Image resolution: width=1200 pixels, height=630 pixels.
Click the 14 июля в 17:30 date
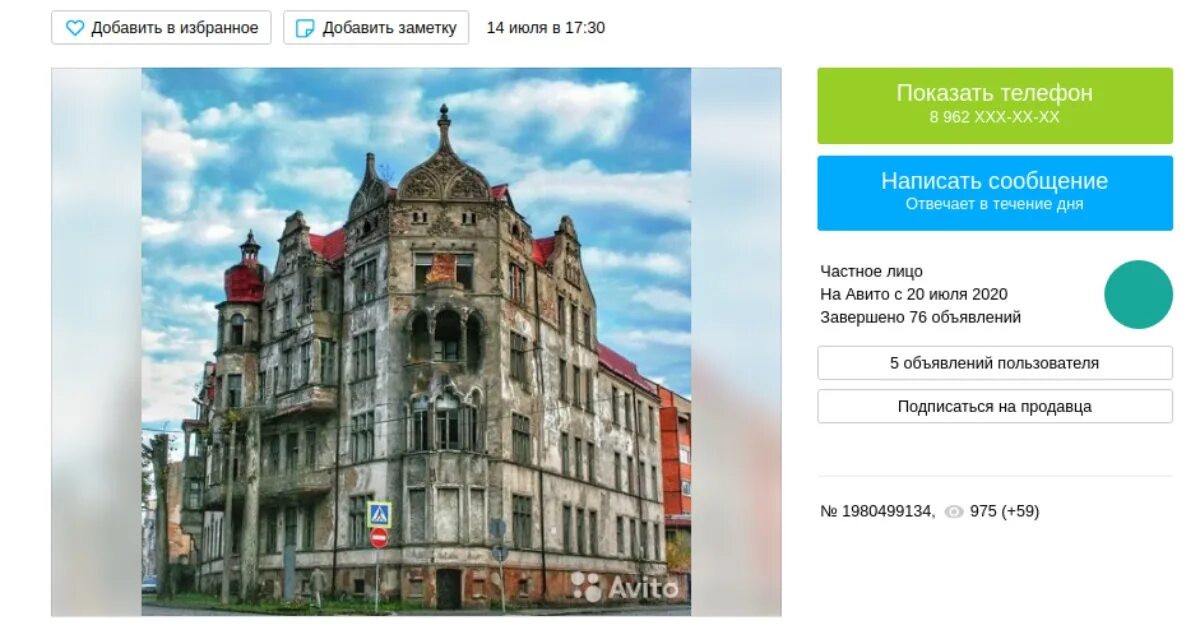point(546,28)
